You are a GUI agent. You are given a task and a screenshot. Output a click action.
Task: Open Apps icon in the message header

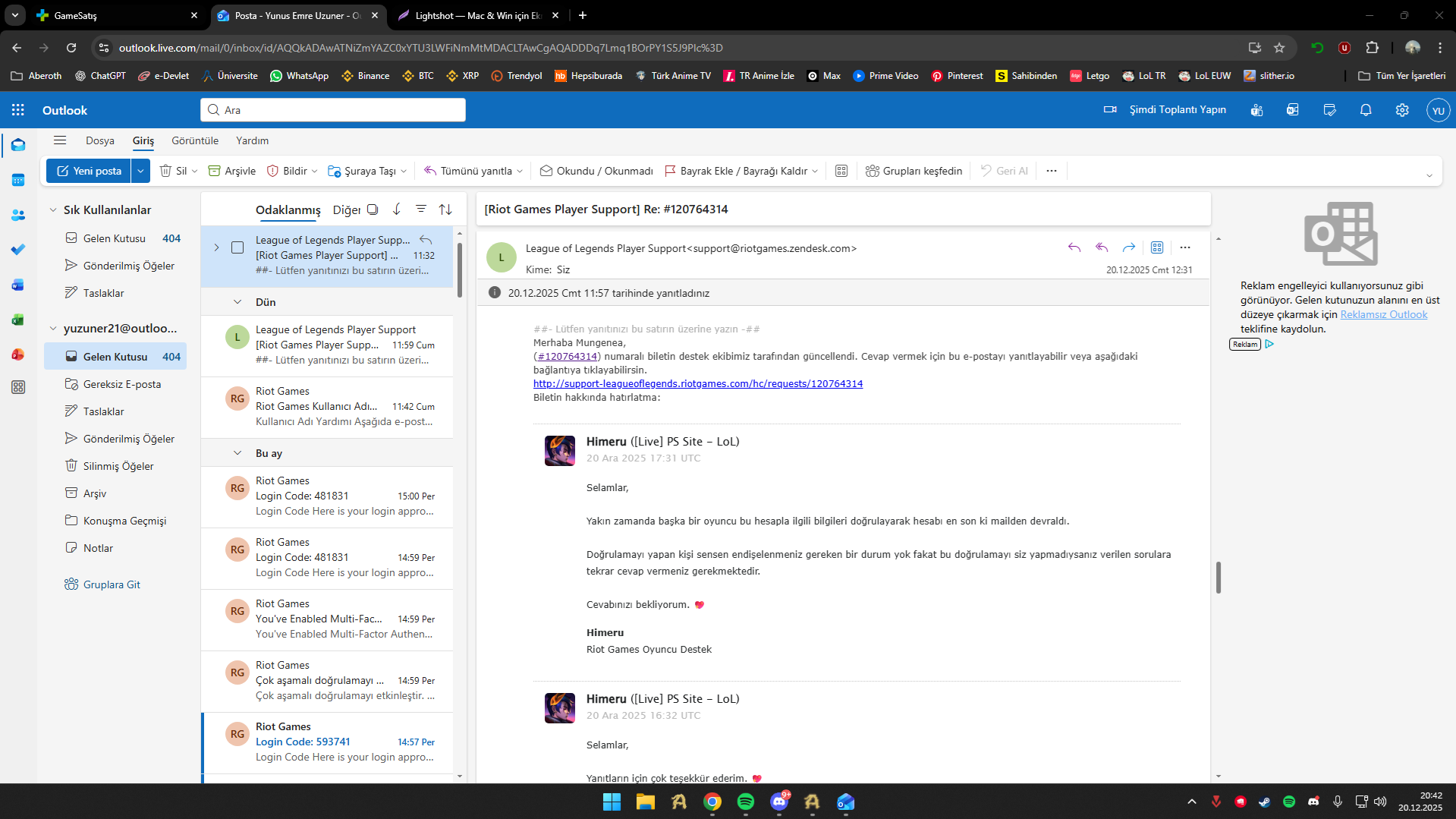pyautogui.click(x=1157, y=247)
